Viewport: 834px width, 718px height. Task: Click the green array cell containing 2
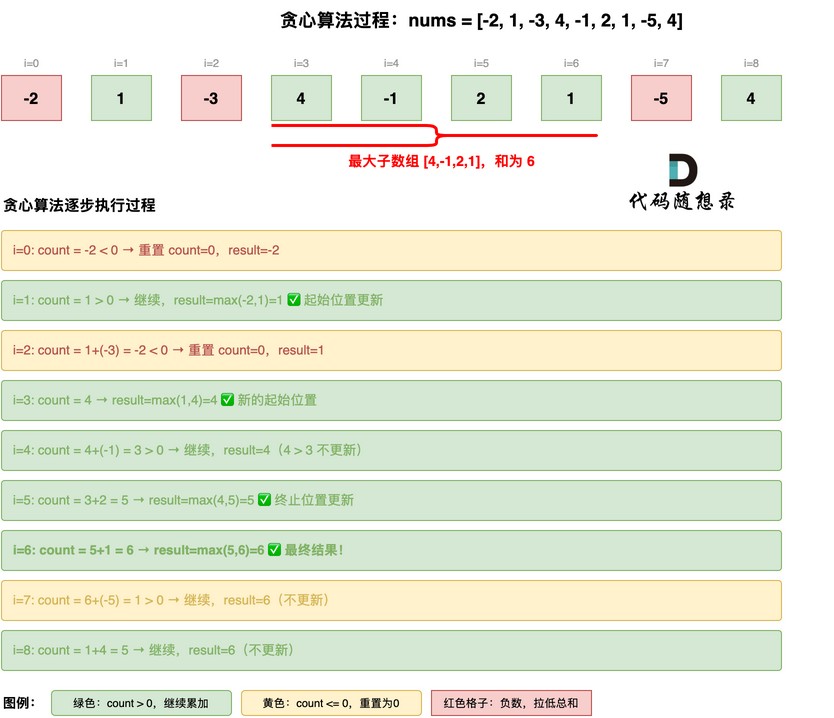(x=481, y=99)
